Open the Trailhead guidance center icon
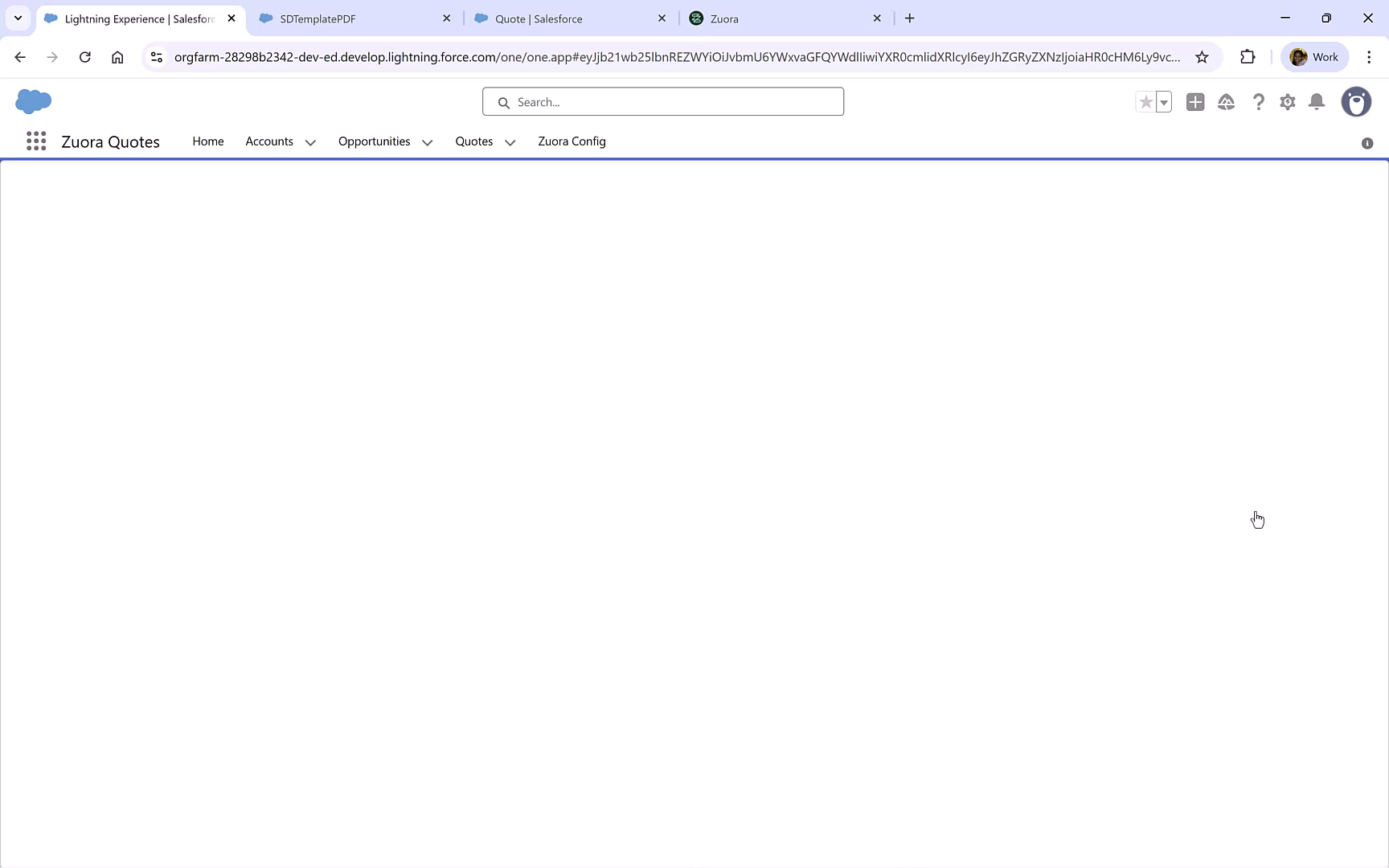The height and width of the screenshot is (868, 1389). click(x=1227, y=102)
